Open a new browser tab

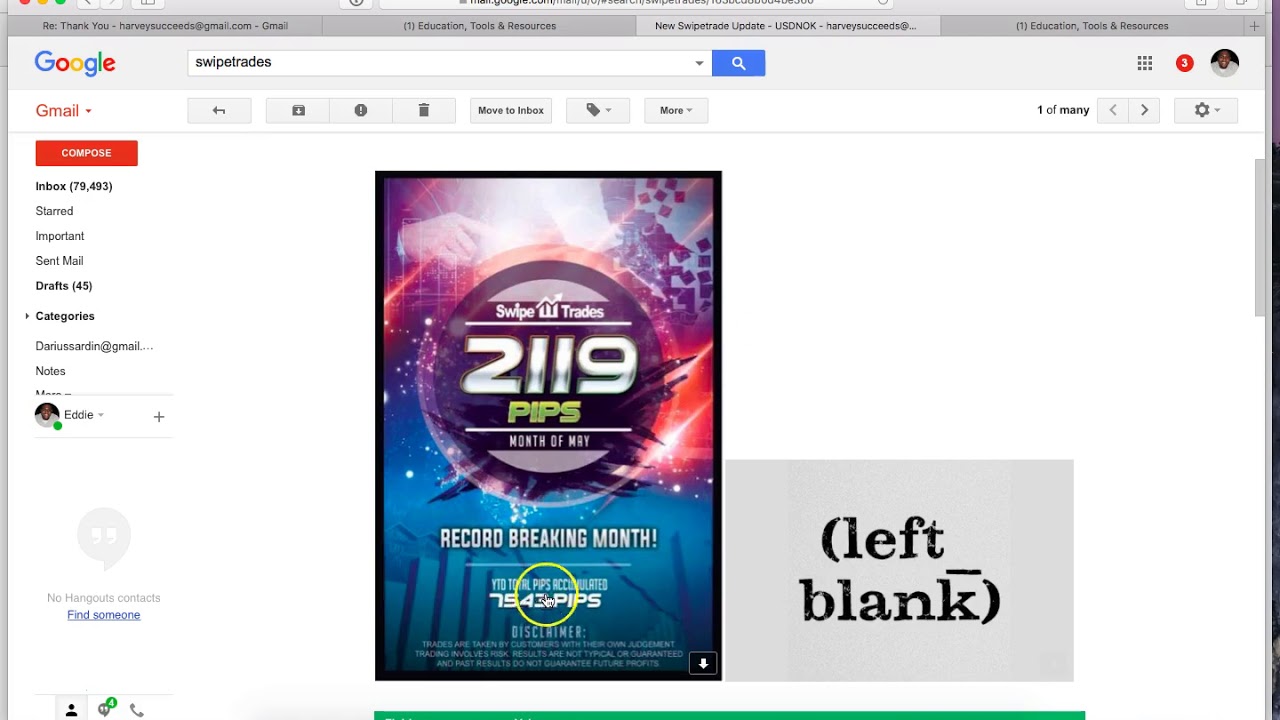point(1254,26)
